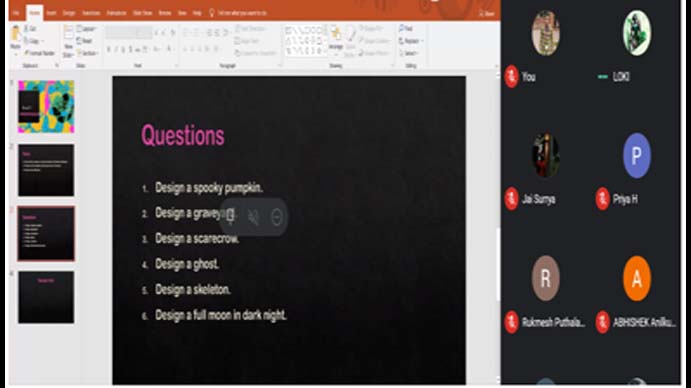691x388 pixels.
Task: Click the Copy icon
Action: pyautogui.click(x=26, y=41)
